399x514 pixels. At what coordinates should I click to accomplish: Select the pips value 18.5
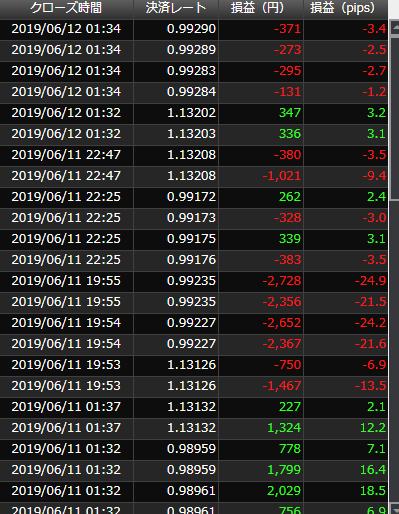pos(373,491)
